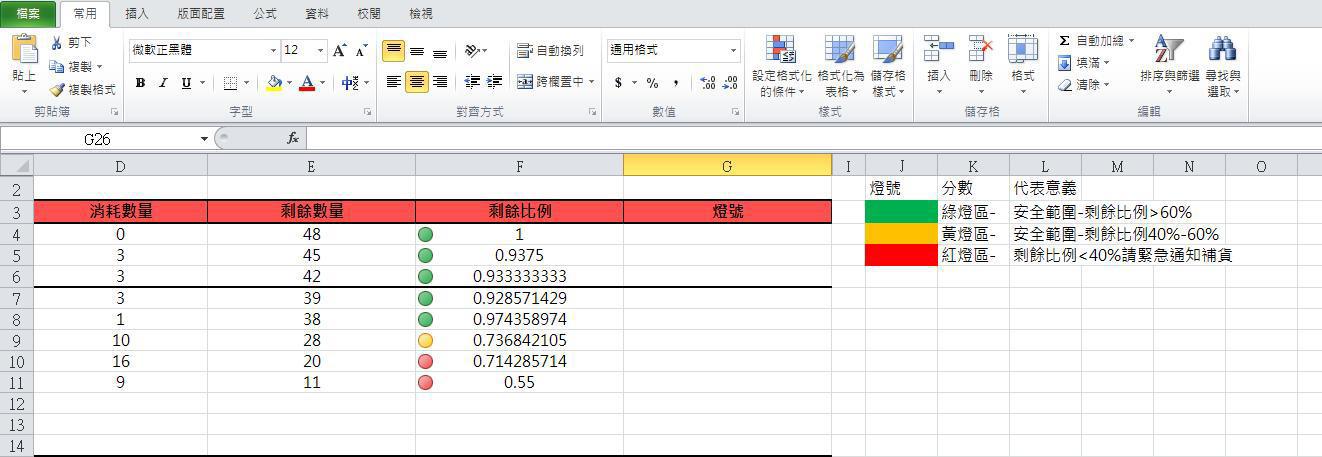Viewport: 1322px width, 457px height.
Task: Decrease font size with the small A icon
Action: [361, 50]
